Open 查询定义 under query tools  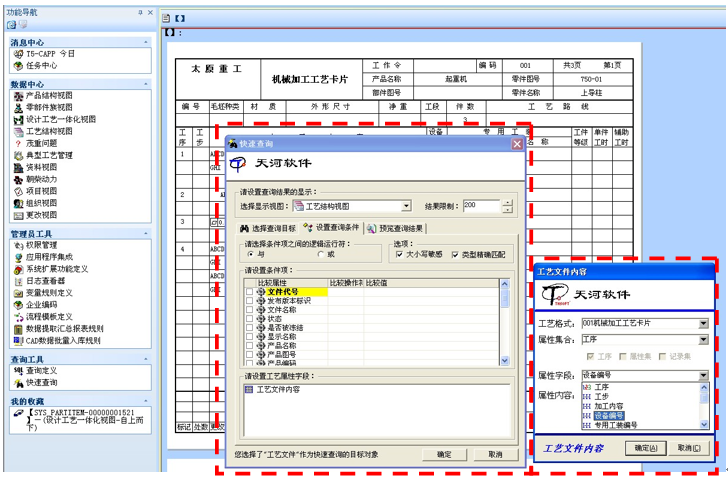point(35,371)
